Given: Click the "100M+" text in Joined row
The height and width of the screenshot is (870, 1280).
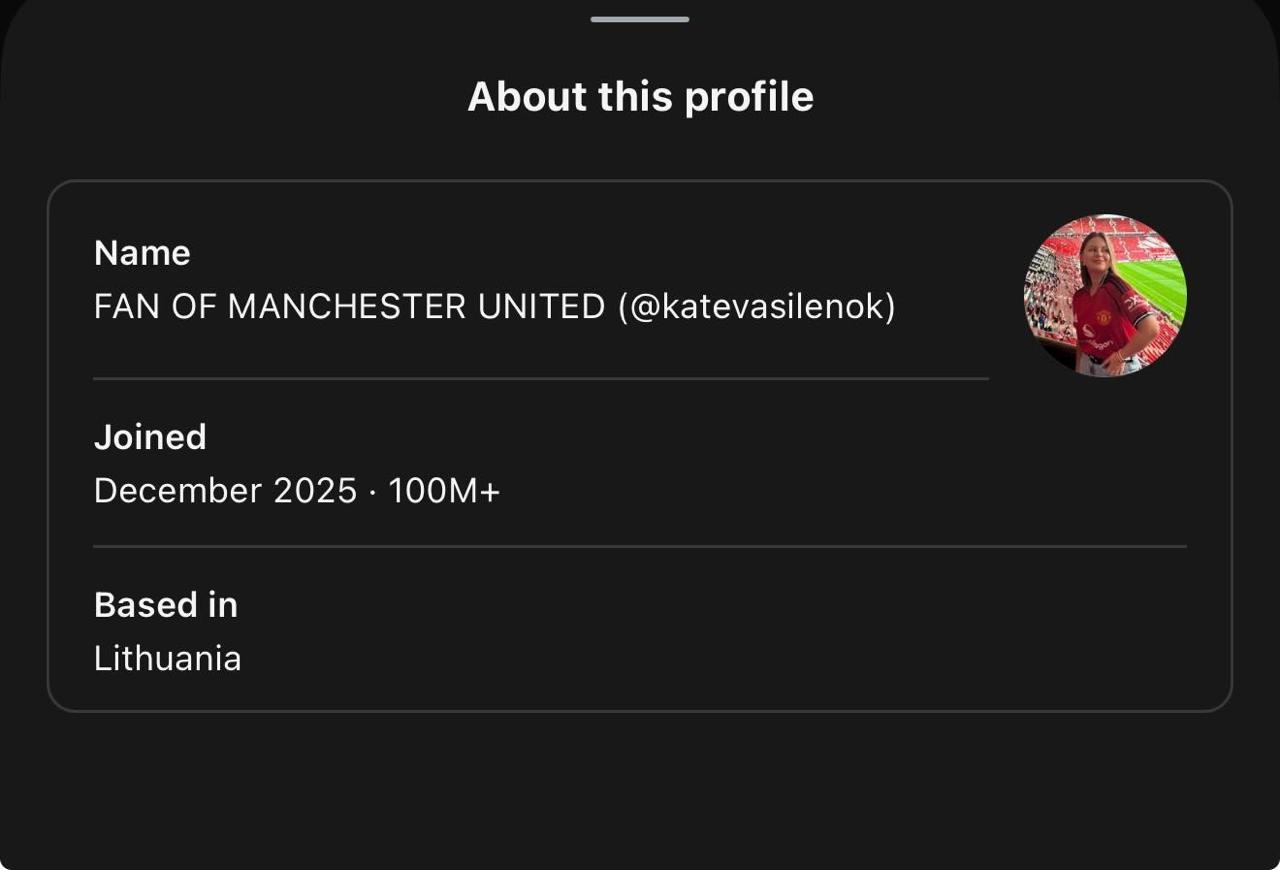Looking at the screenshot, I should (x=443, y=491).
